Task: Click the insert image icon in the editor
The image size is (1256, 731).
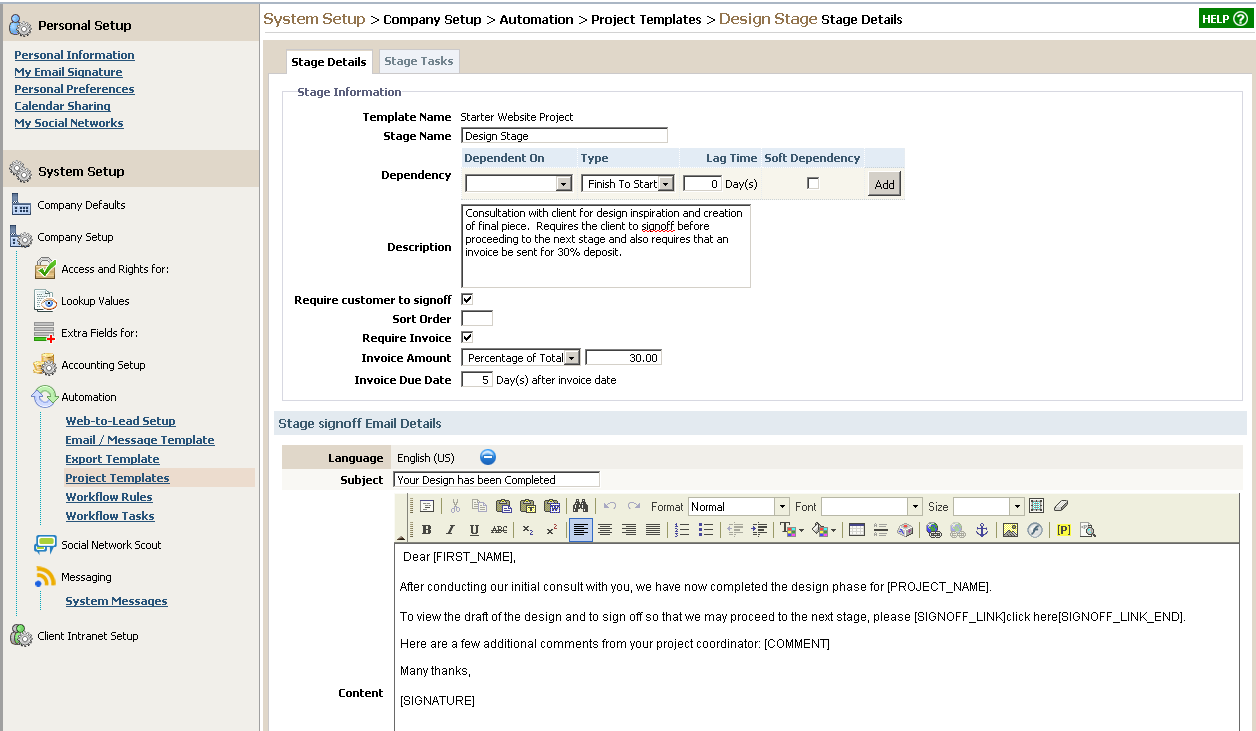Action: pos(1010,530)
